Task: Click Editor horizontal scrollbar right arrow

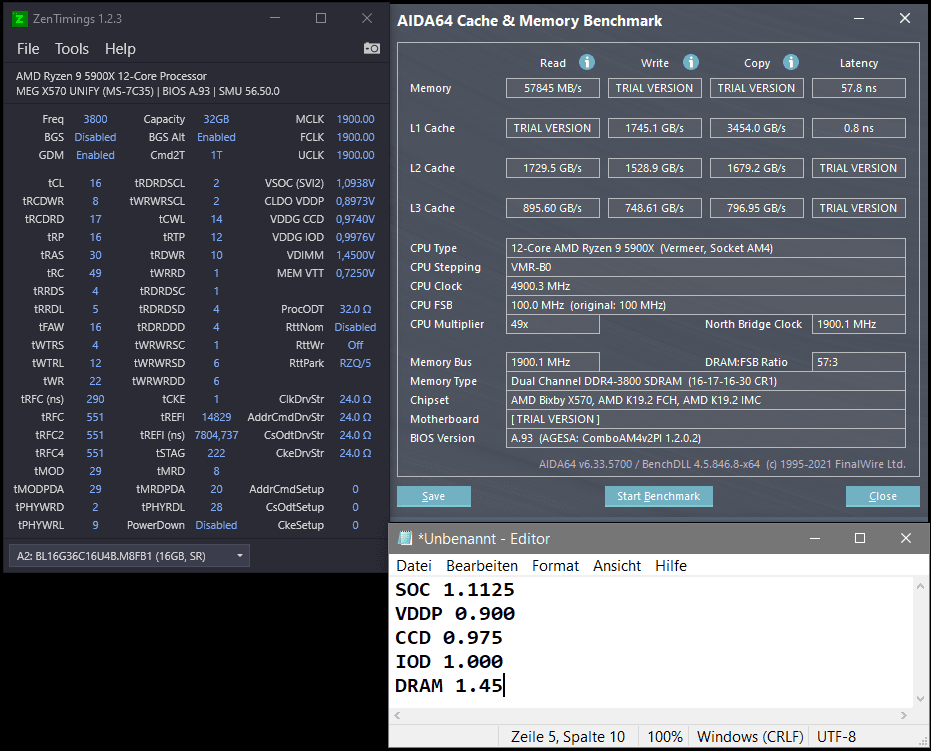Action: coord(904,715)
